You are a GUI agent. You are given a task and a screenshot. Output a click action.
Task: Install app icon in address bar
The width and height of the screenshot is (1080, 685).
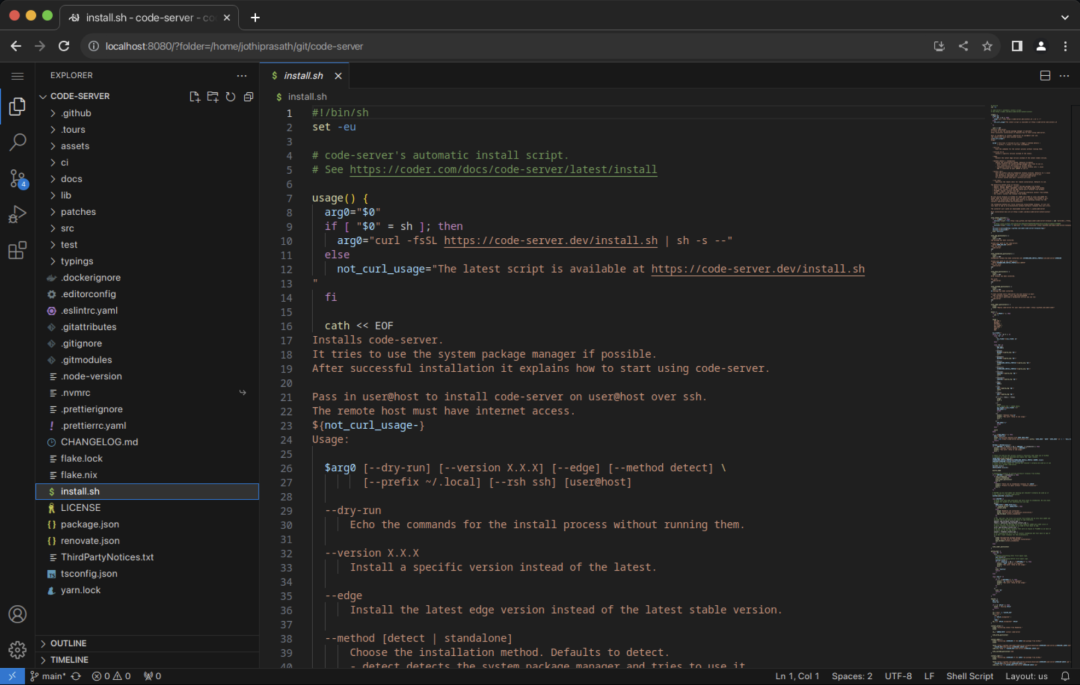pyautogui.click(x=939, y=46)
